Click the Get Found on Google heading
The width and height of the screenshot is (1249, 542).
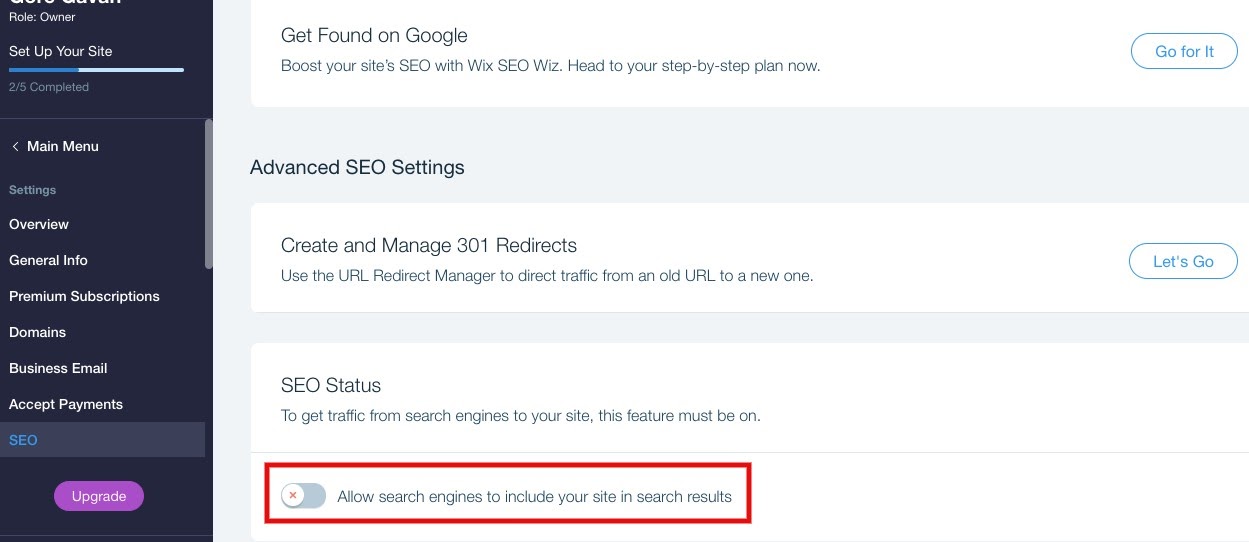pyautogui.click(x=374, y=35)
